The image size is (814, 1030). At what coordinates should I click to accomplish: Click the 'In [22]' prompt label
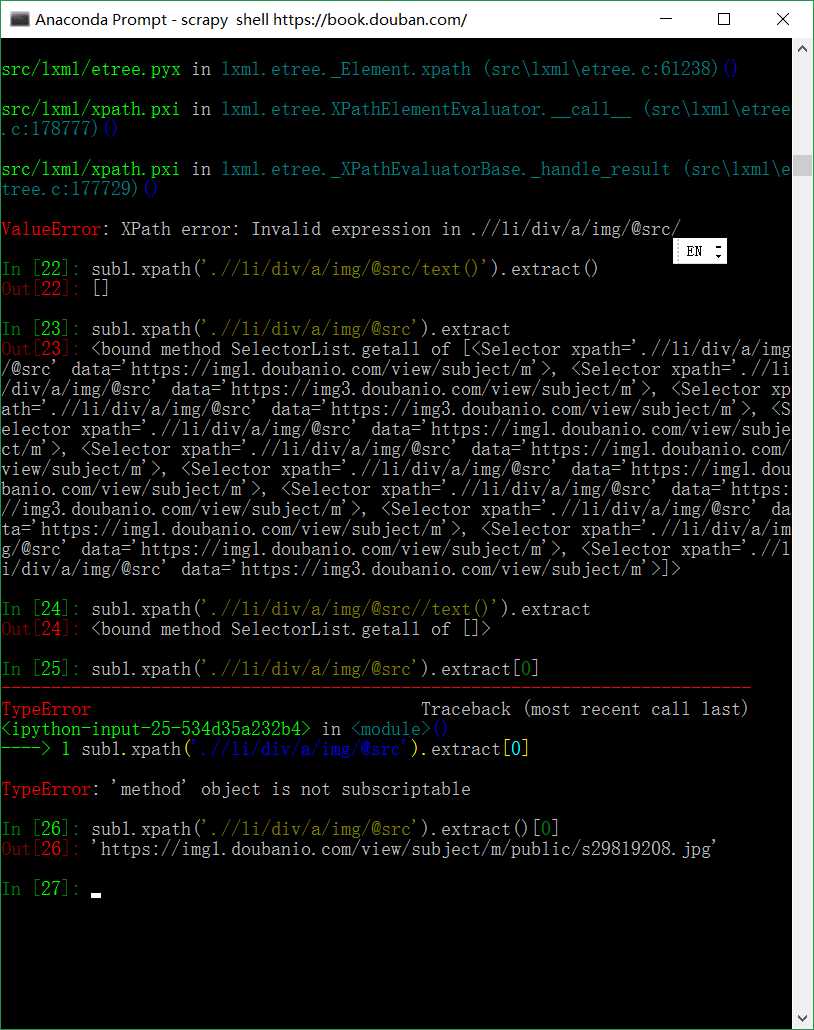41,269
